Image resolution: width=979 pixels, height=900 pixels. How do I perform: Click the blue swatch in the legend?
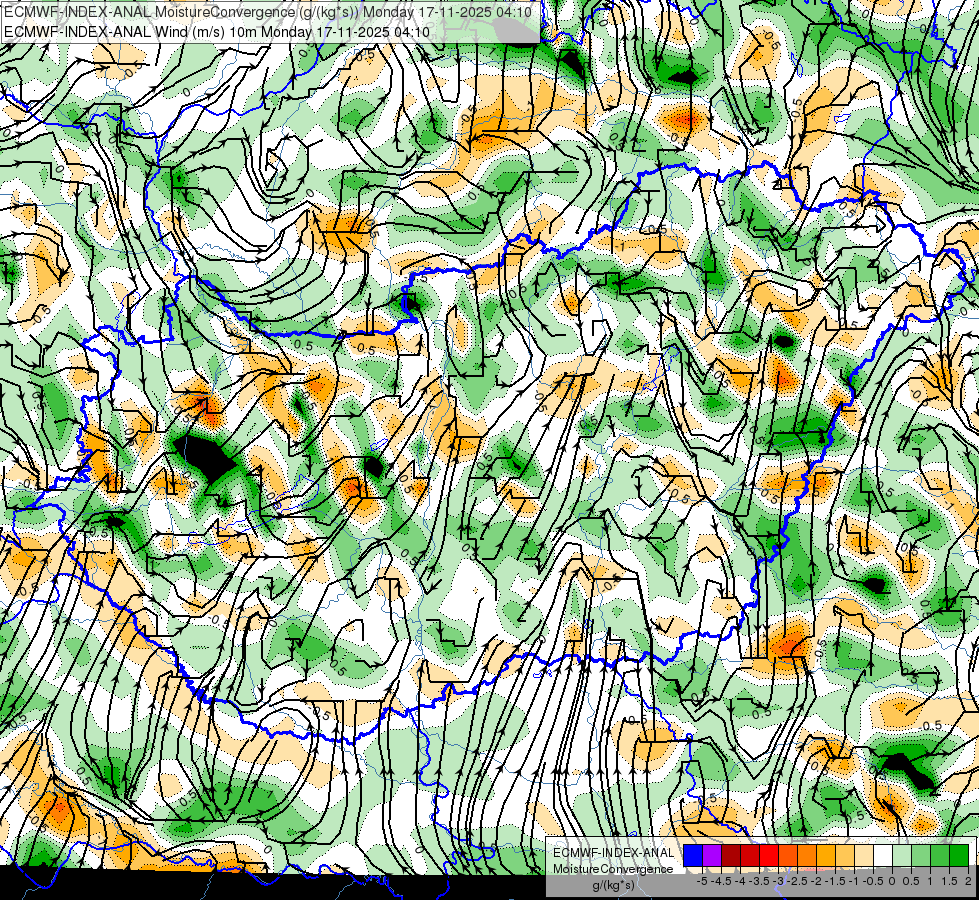point(693,856)
